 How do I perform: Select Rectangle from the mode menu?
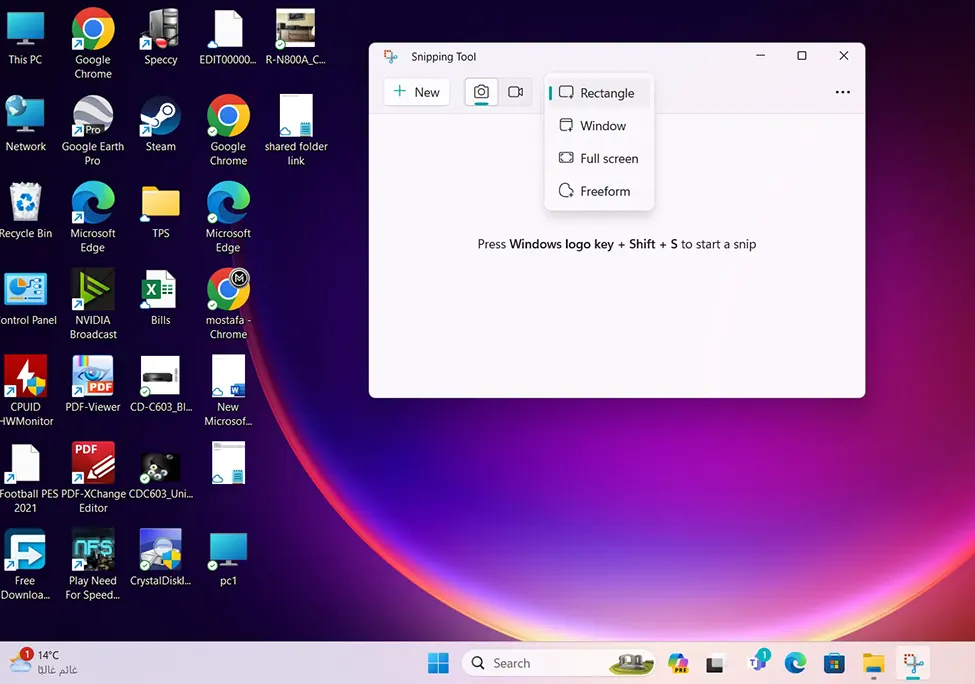(605, 92)
